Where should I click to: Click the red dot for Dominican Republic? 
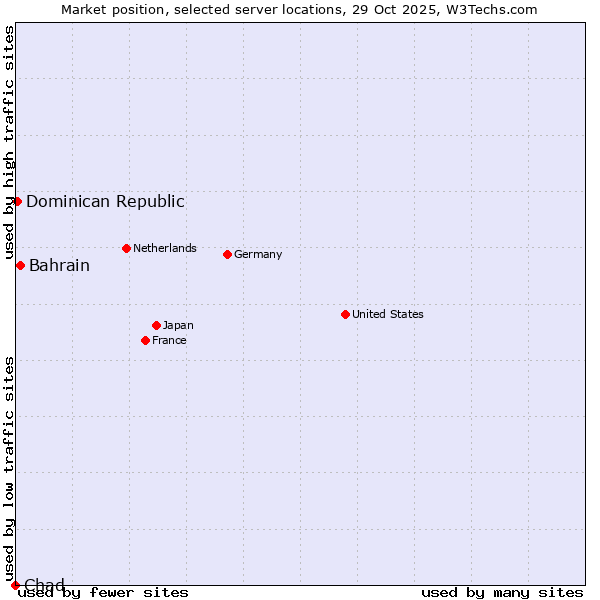click(17, 201)
